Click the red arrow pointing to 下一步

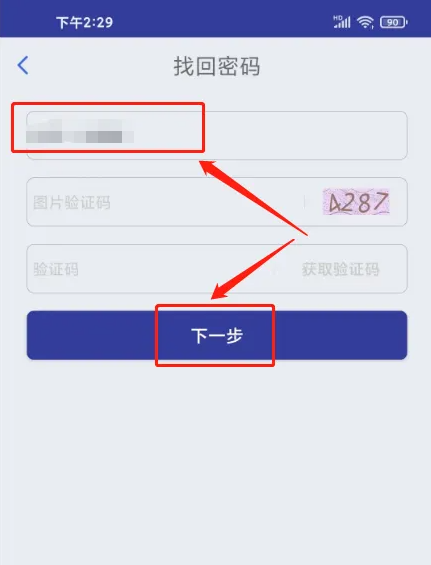coord(253,269)
